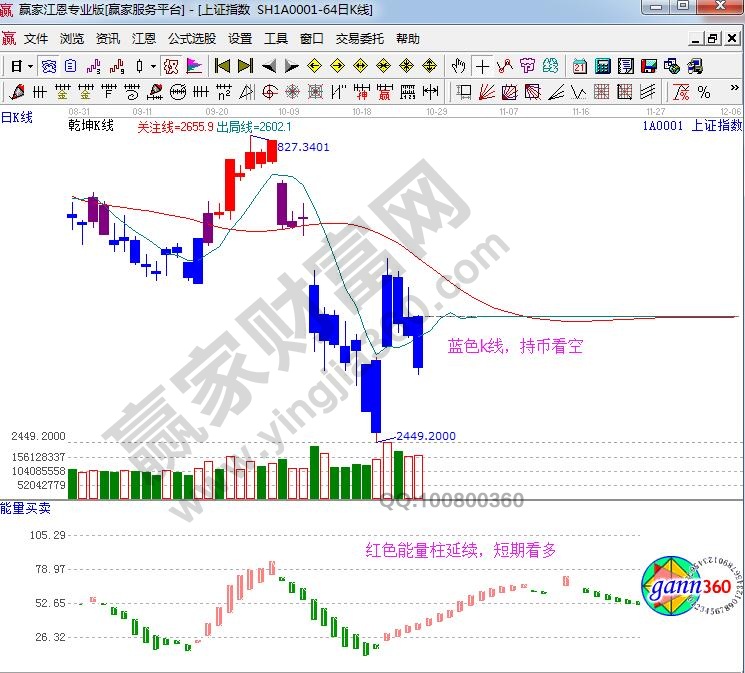Open the 公式选股 menu
The image size is (745, 673).
(192, 39)
